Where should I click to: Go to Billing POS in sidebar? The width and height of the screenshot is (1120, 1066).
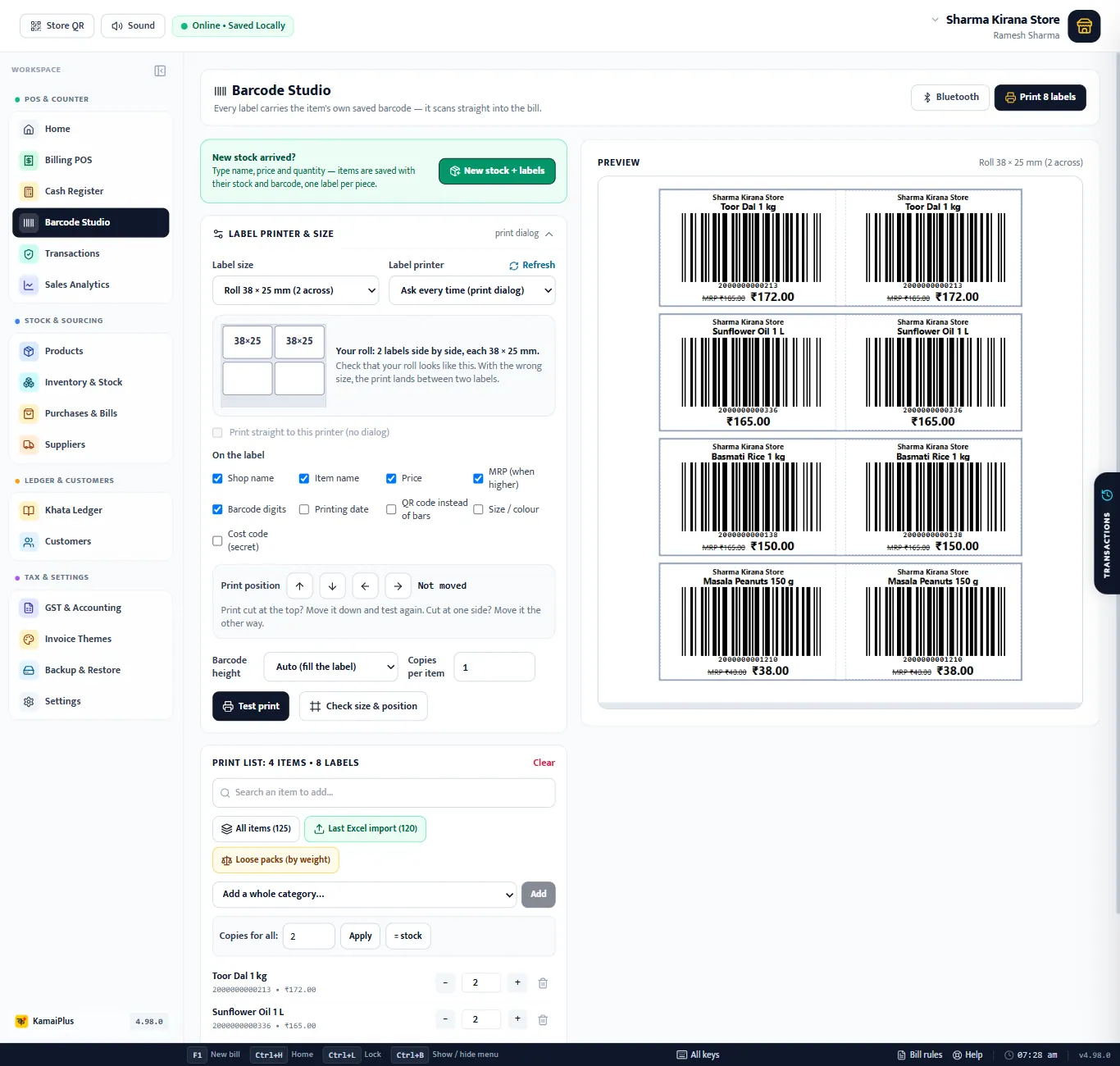91,160
